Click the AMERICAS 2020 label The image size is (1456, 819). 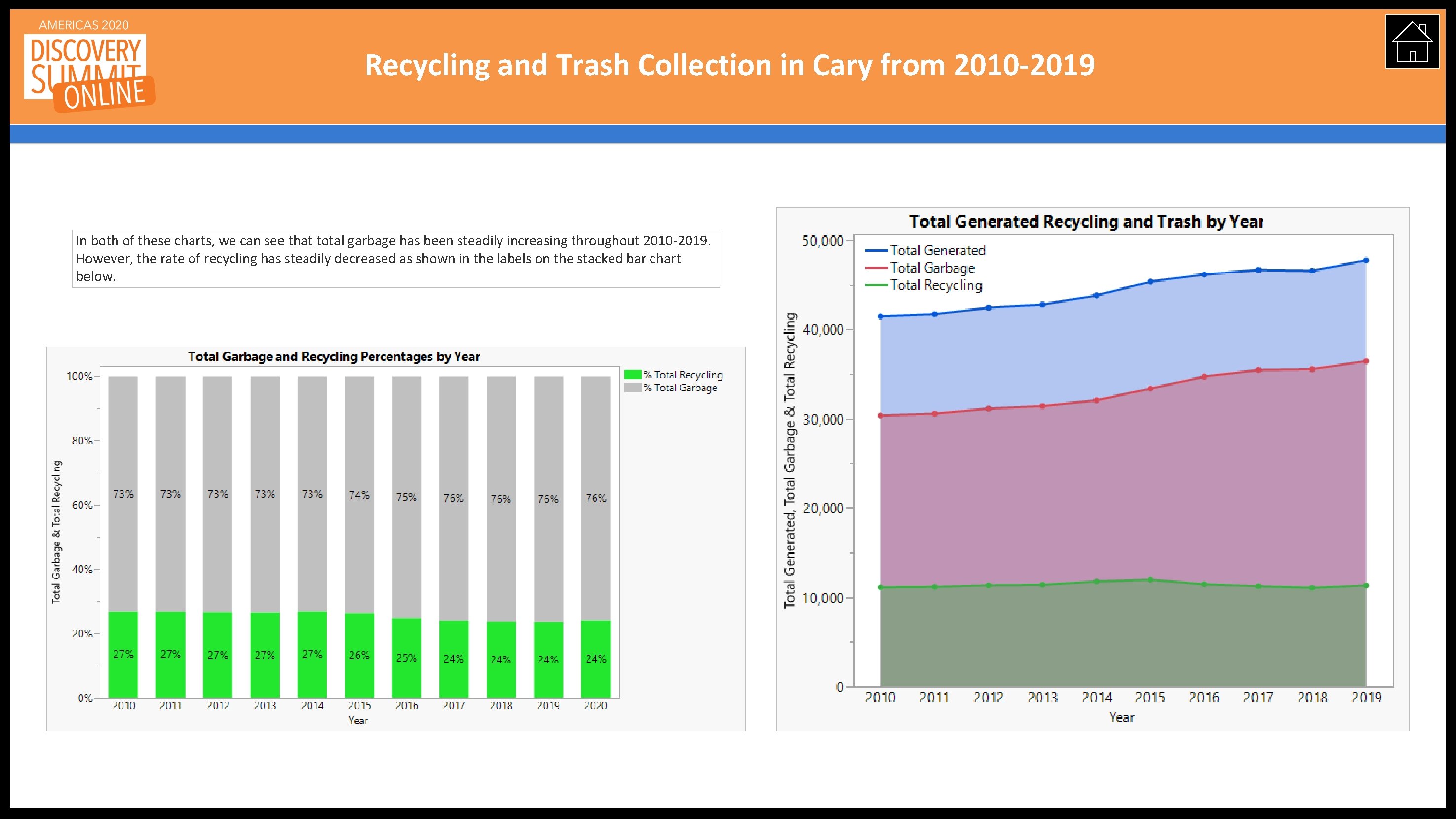point(81,25)
